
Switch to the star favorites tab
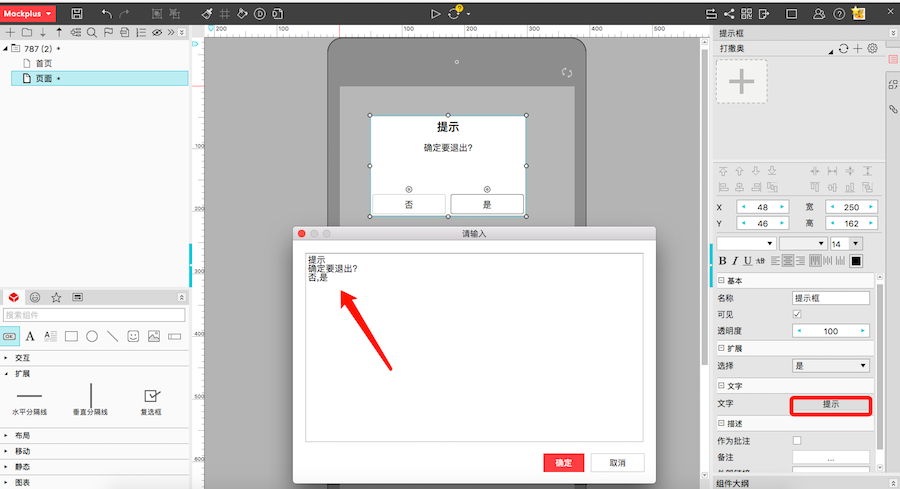tap(56, 297)
